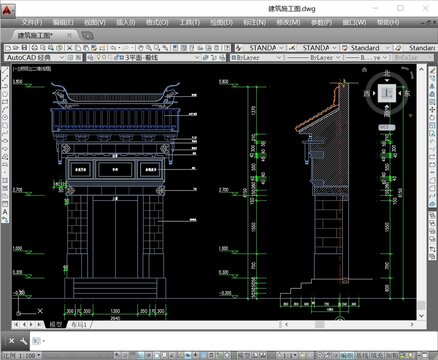Click the Save icon in the standard toolbar
The image size is (438, 360).
pos(24,48)
